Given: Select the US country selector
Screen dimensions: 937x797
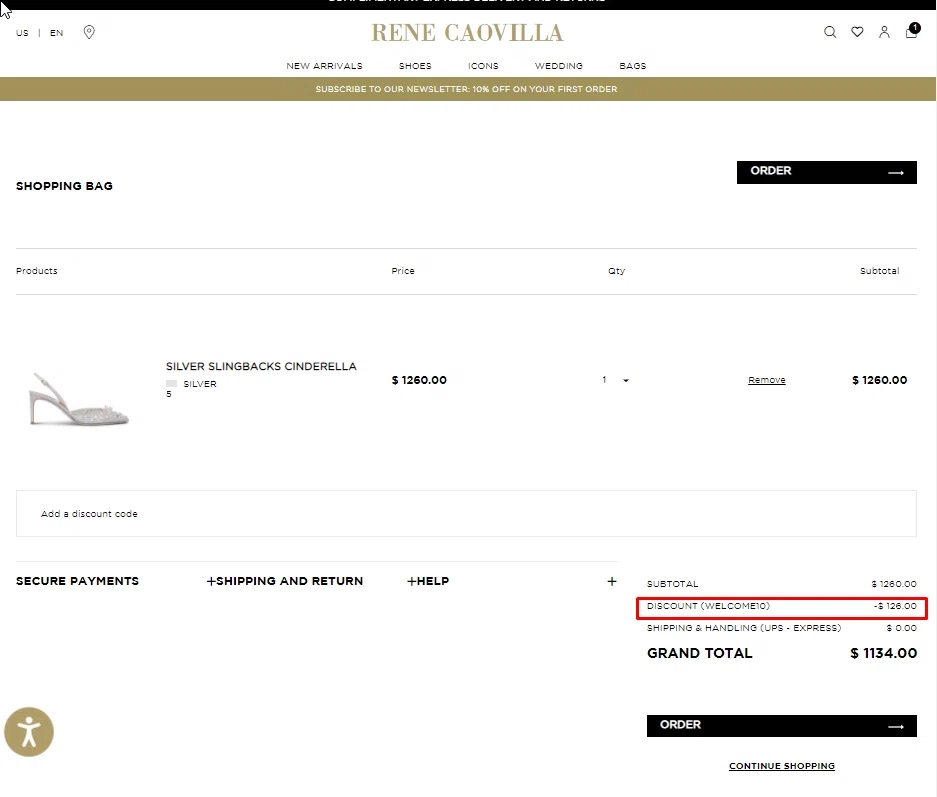Looking at the screenshot, I should 22,33.
